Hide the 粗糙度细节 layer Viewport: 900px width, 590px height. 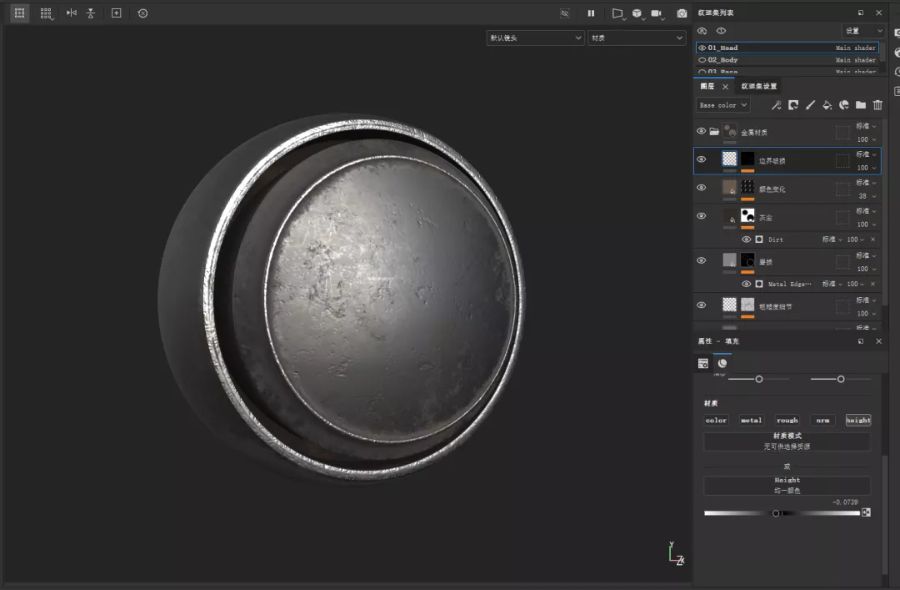point(701,305)
